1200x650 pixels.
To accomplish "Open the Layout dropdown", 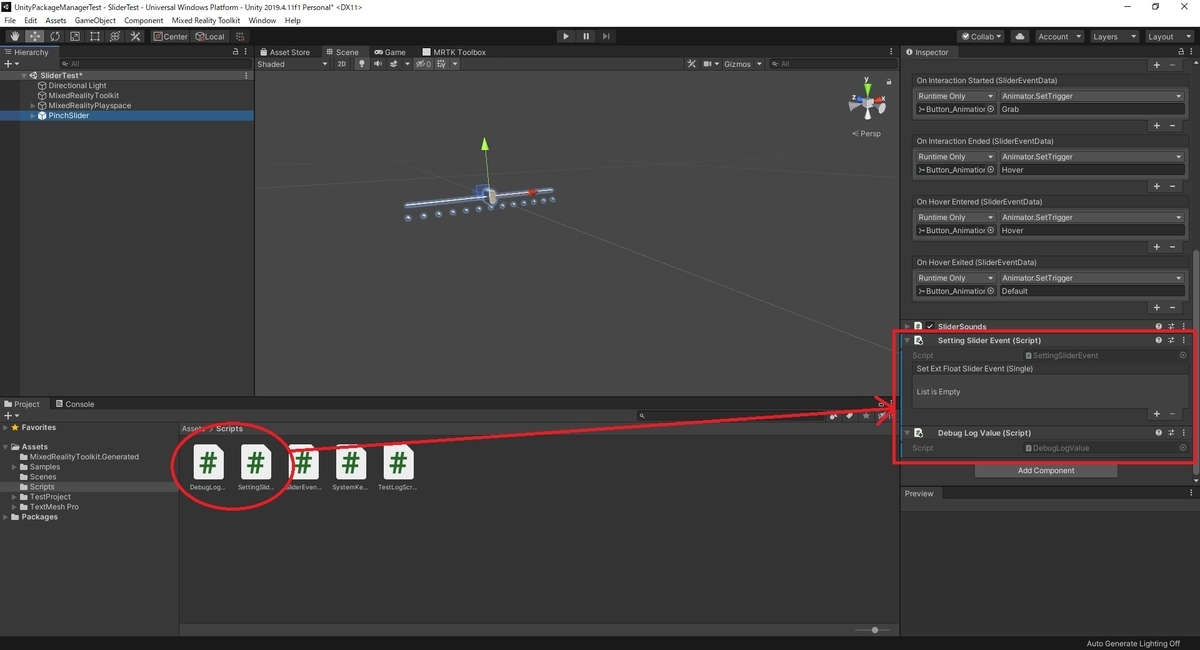I will pyautogui.click(x=1168, y=36).
